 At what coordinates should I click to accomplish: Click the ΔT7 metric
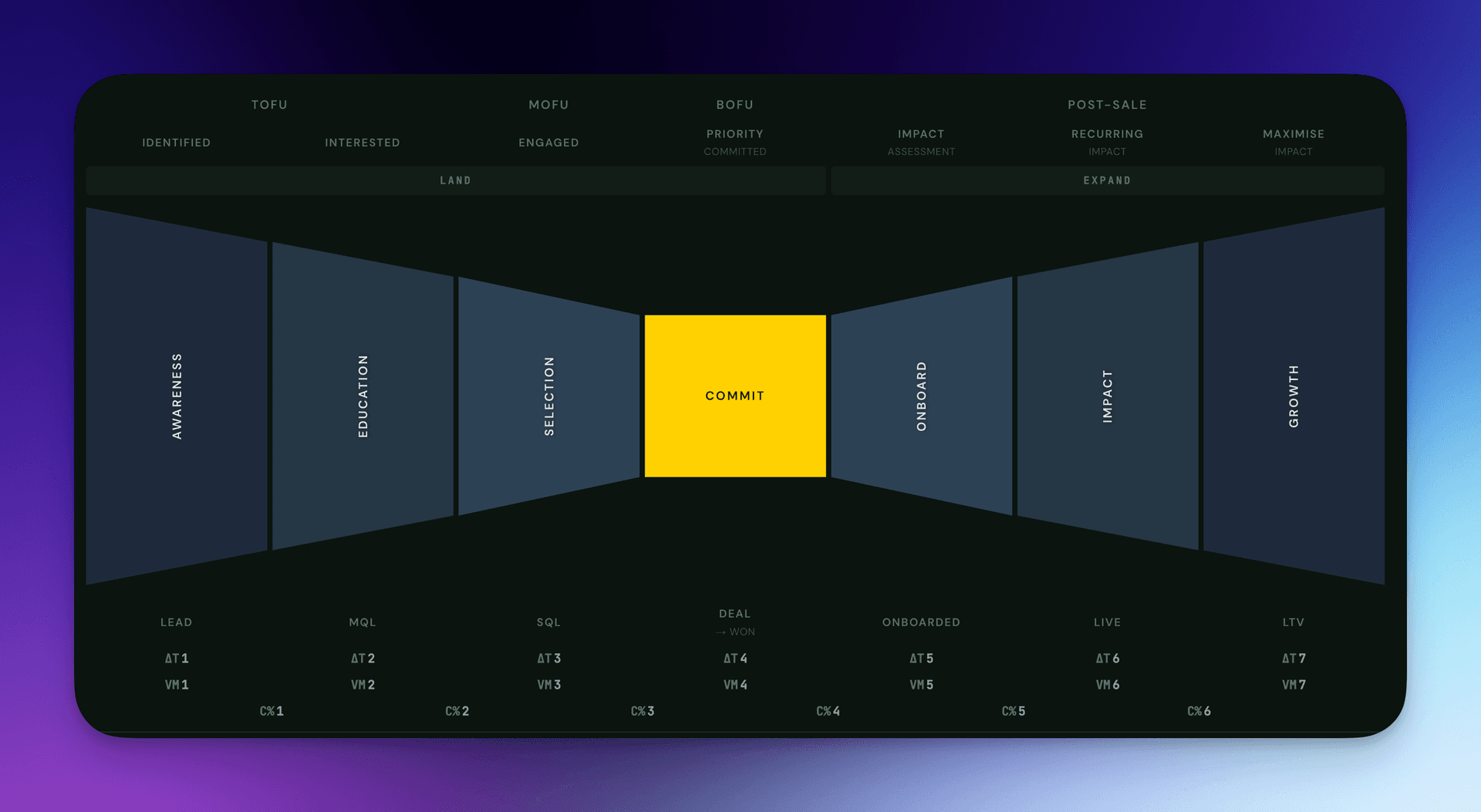pyautogui.click(x=1294, y=659)
